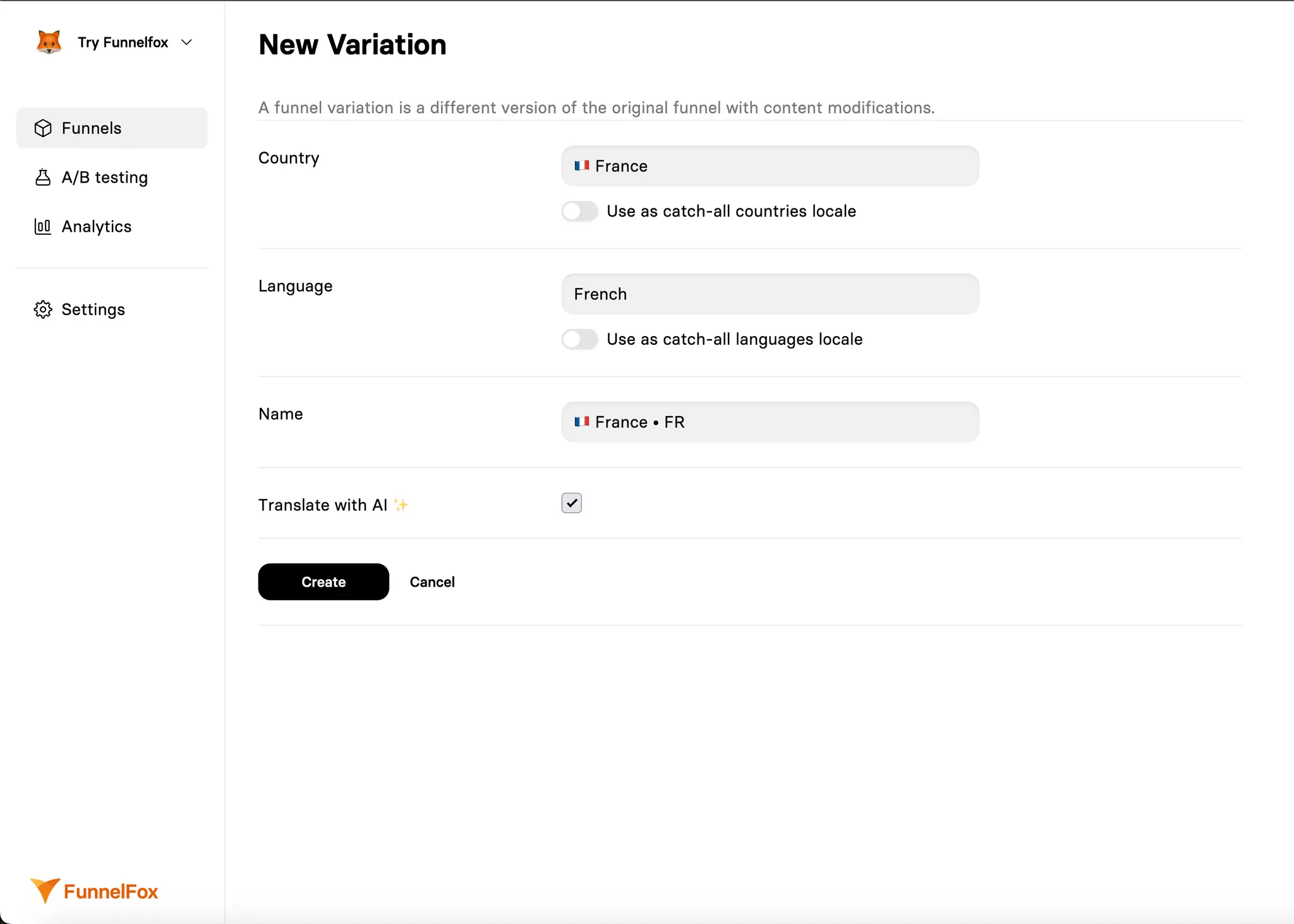Click the Funnels cube icon

(x=43, y=128)
